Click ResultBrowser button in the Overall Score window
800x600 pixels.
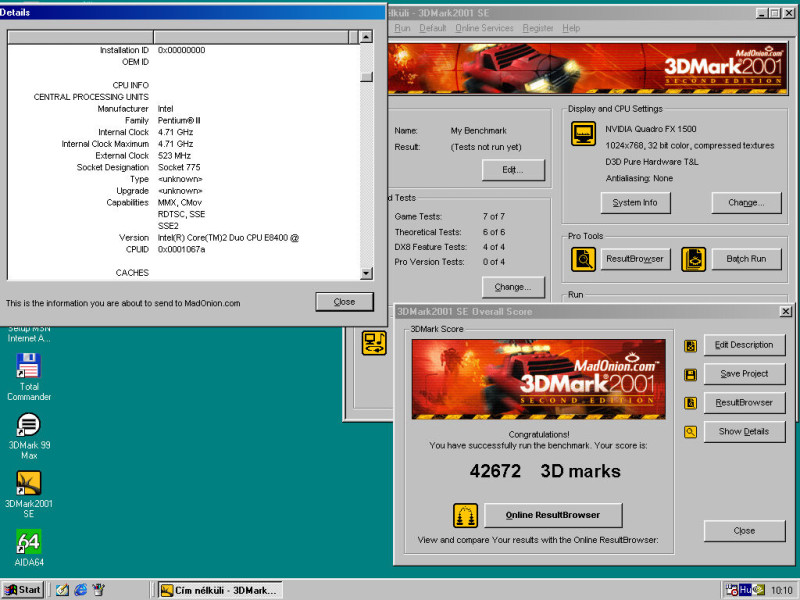(744, 403)
